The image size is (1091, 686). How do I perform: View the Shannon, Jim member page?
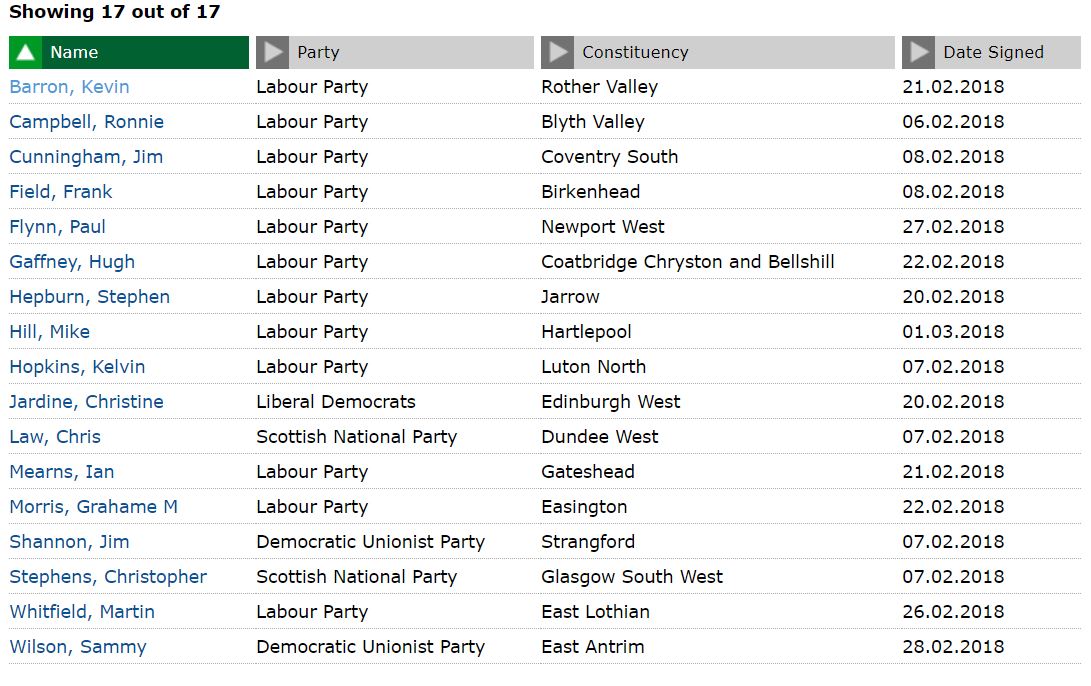pos(70,541)
